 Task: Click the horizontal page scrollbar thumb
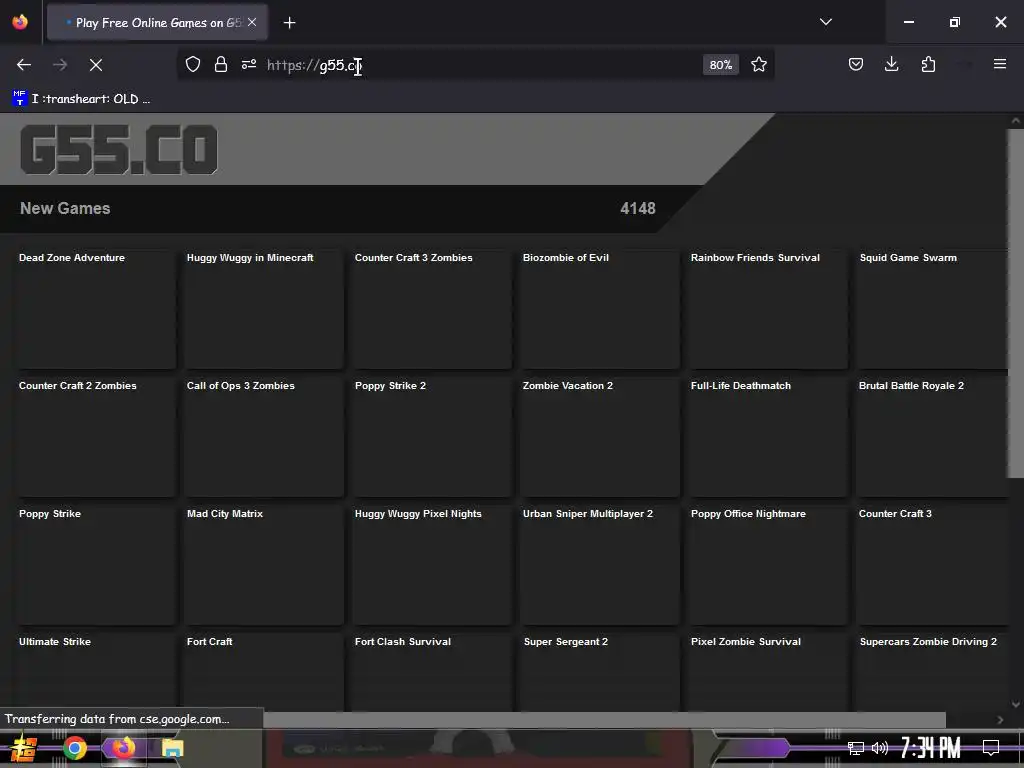point(604,720)
